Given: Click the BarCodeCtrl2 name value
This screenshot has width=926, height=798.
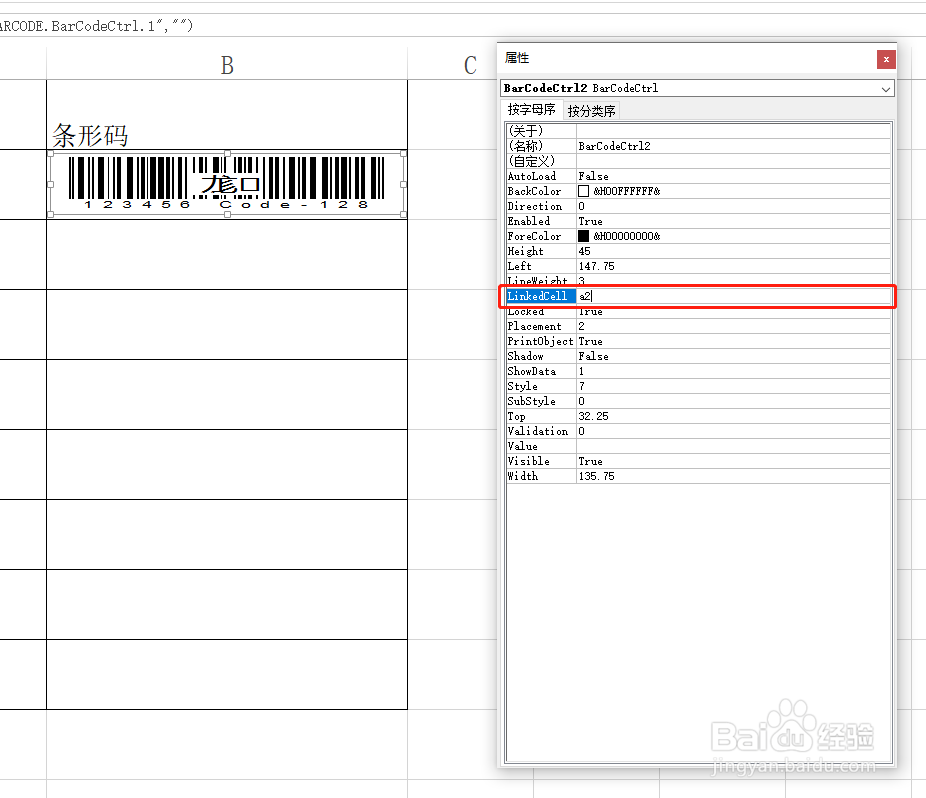Looking at the screenshot, I should pos(614,146).
